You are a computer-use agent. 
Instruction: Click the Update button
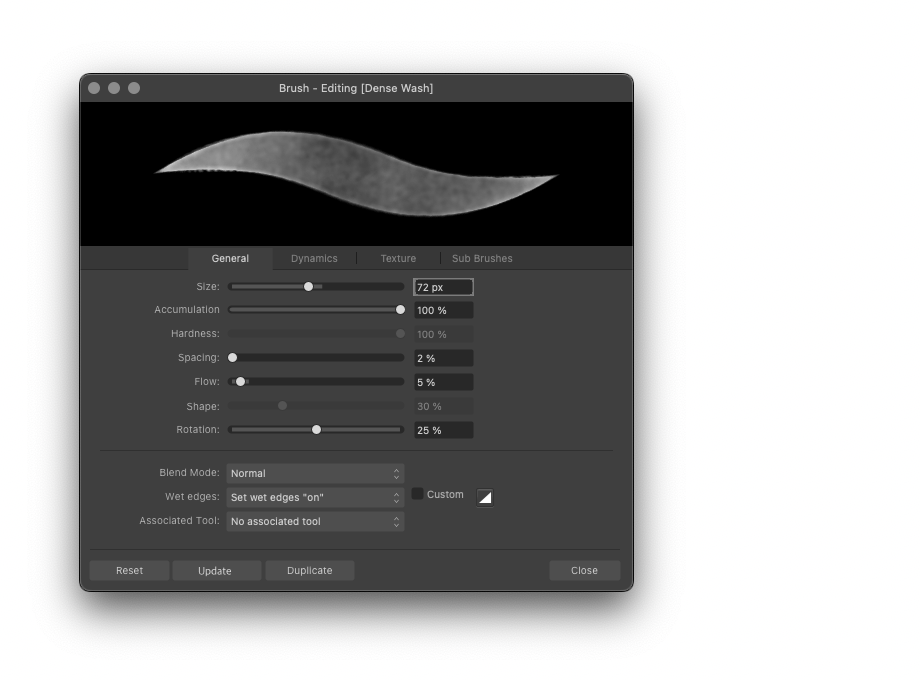pyautogui.click(x=215, y=570)
